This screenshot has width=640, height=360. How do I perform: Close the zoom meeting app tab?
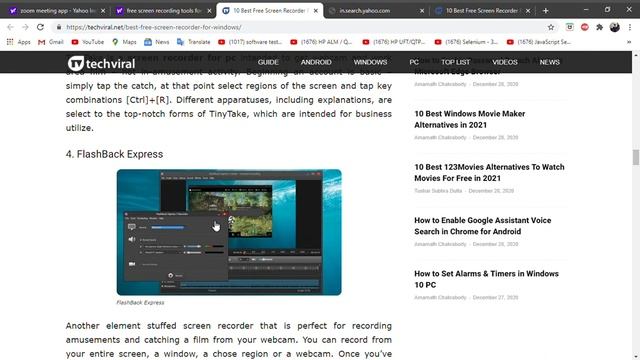pyautogui.click(x=103, y=11)
